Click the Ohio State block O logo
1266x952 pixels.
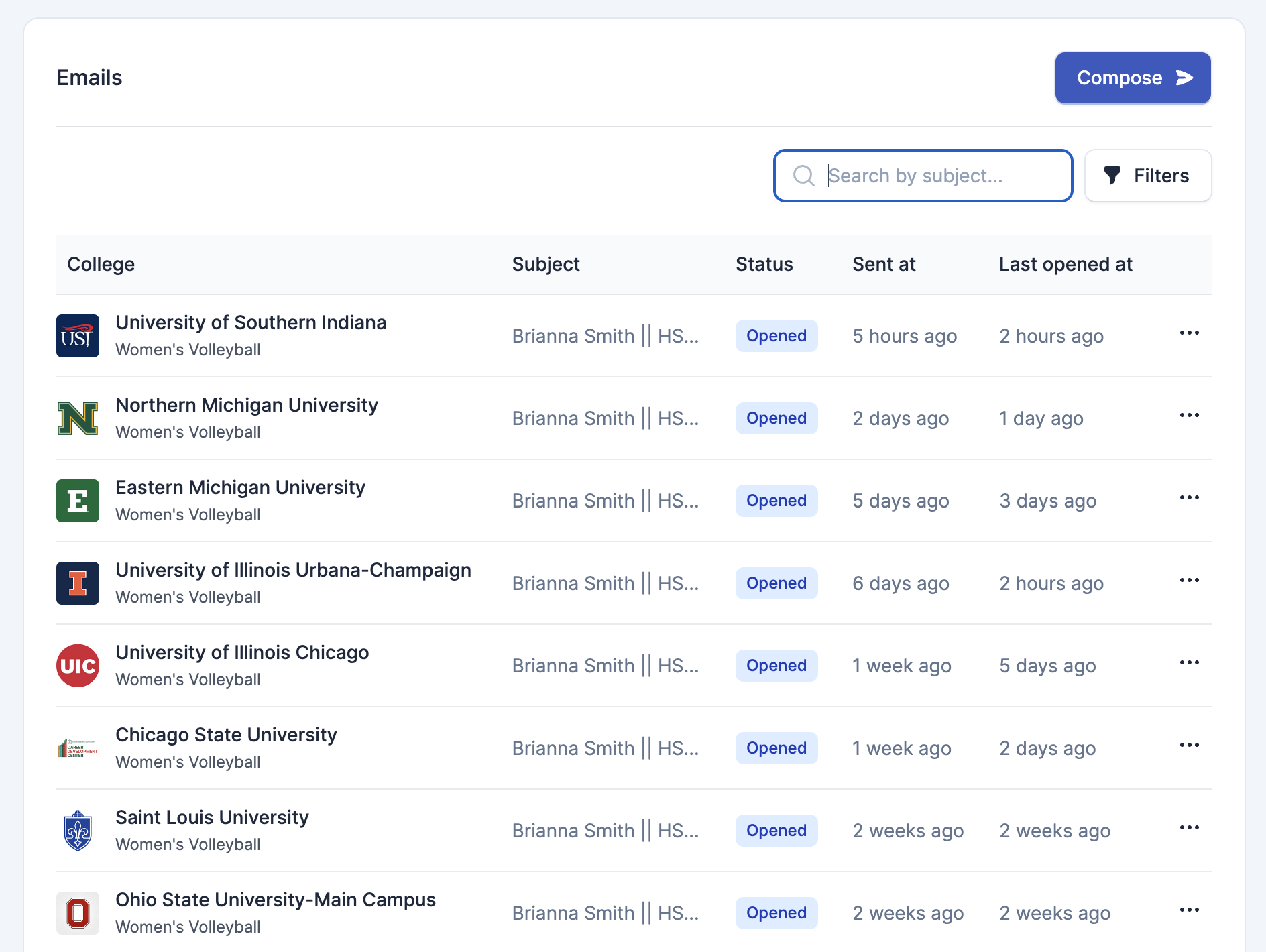coord(77,912)
